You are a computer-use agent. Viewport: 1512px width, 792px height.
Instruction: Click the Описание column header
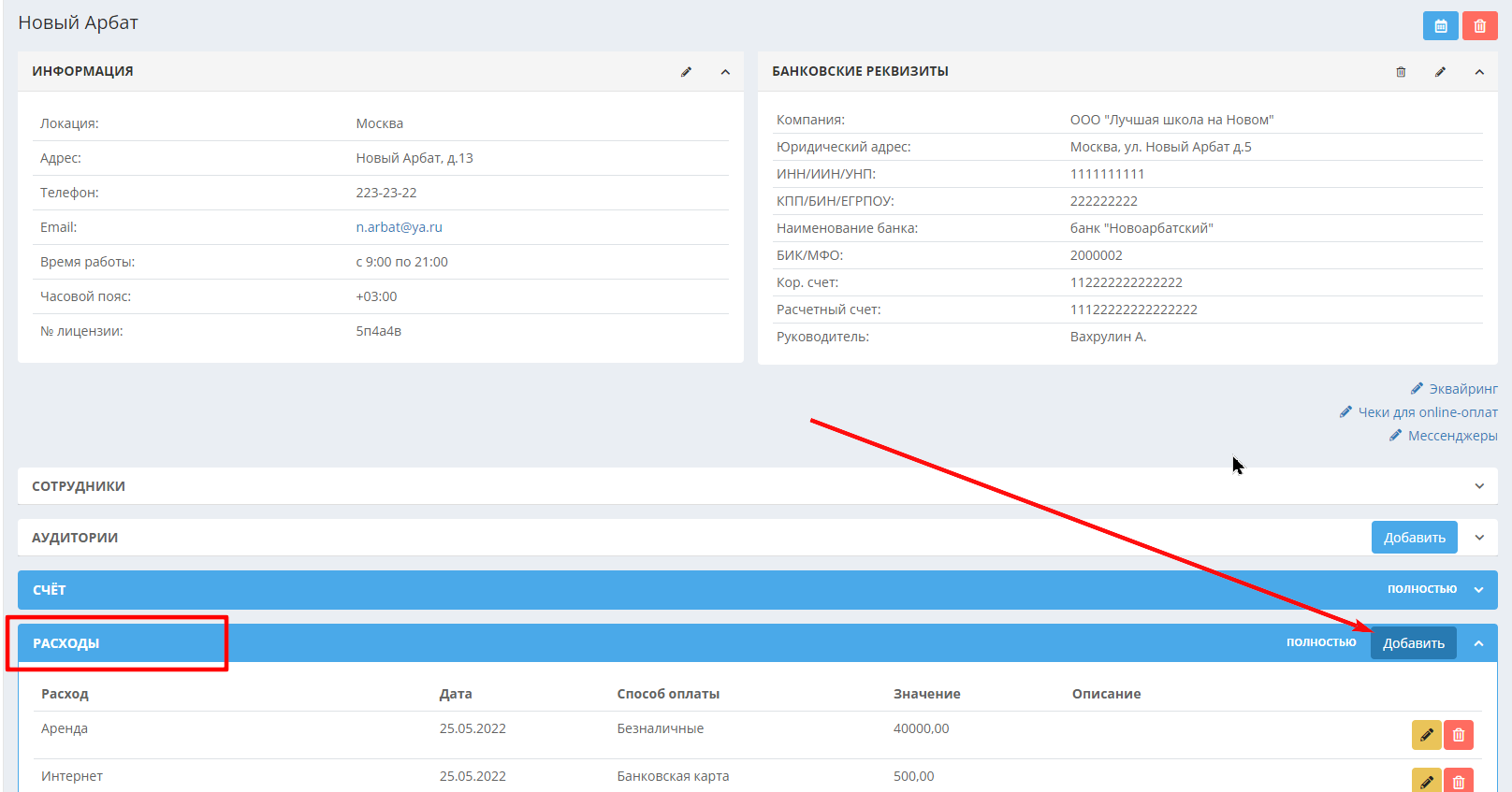click(1106, 694)
